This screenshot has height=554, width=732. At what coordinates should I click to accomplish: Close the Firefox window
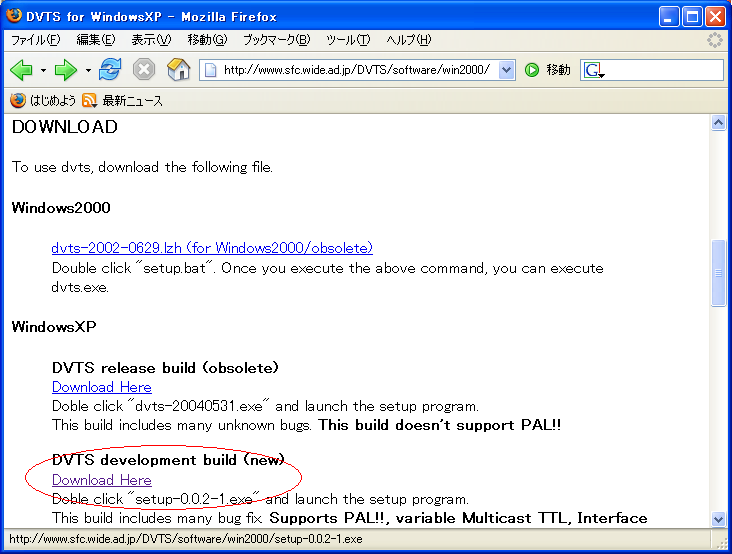pos(715,17)
